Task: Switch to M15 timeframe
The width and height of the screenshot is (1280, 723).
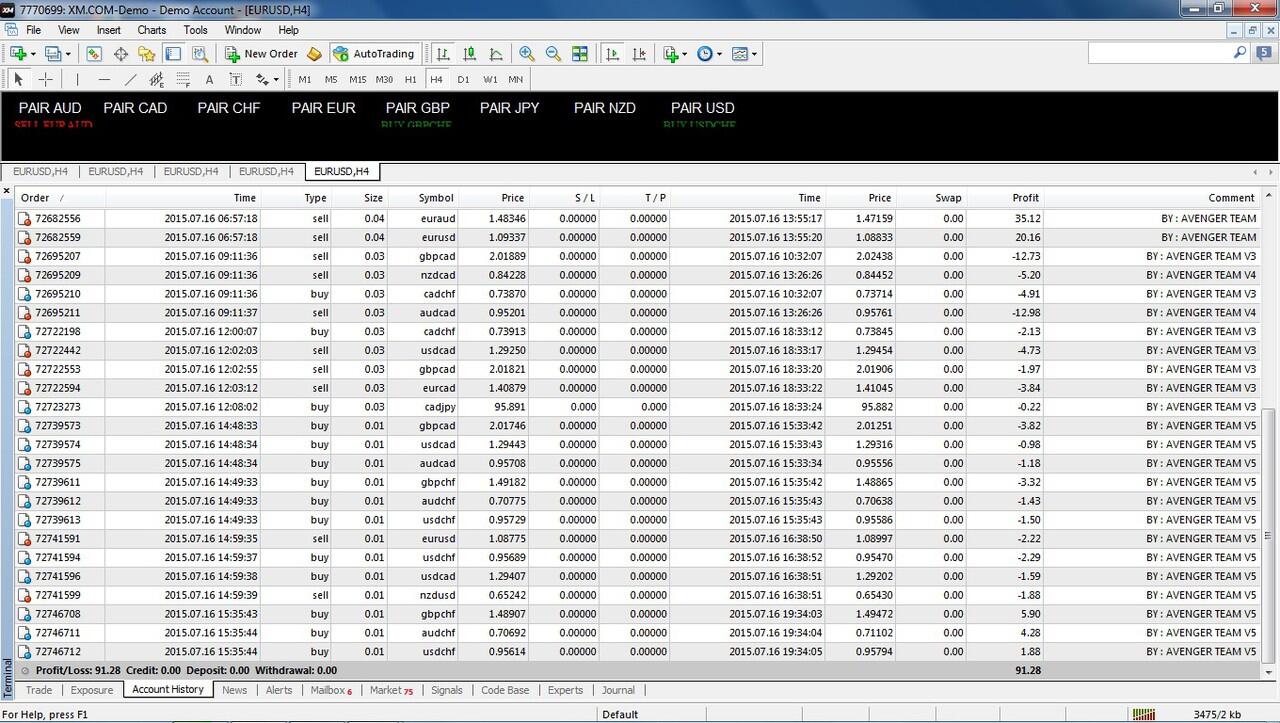Action: point(357,79)
